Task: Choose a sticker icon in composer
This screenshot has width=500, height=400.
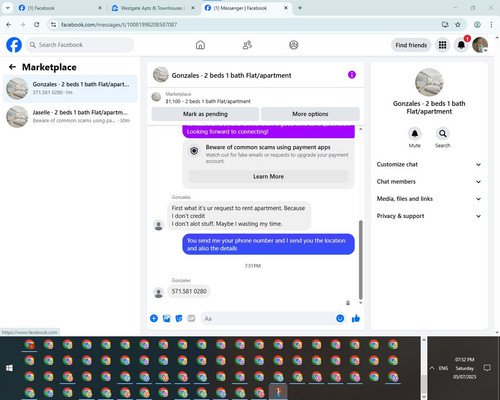Action: 179,318
